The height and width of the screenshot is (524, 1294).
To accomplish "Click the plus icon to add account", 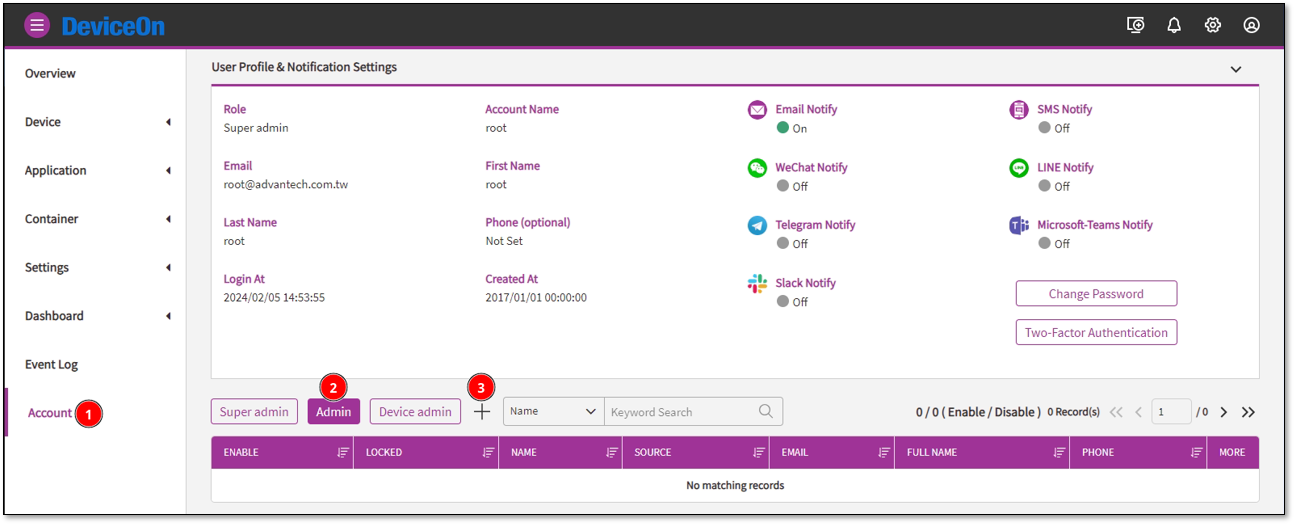I will pos(482,412).
